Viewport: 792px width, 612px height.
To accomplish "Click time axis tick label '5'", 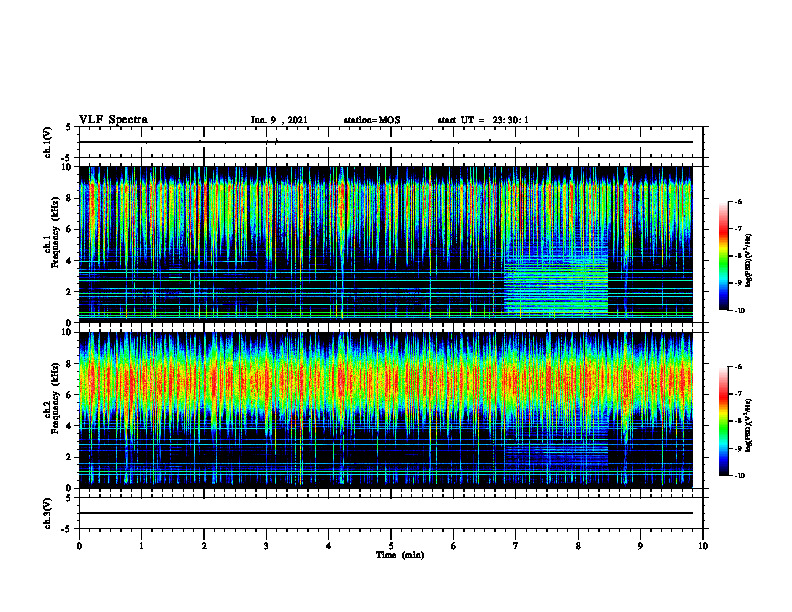I will [391, 546].
